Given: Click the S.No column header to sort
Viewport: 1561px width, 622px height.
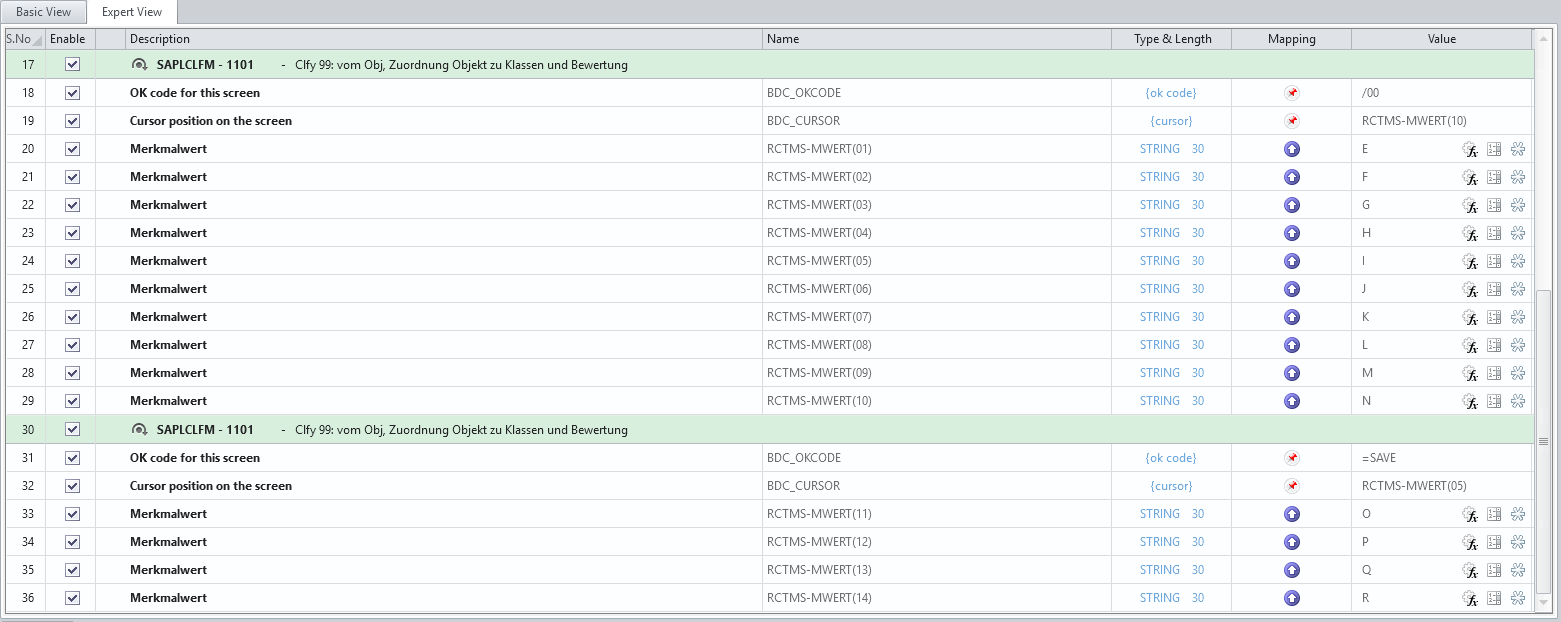Looking at the screenshot, I should (18, 39).
